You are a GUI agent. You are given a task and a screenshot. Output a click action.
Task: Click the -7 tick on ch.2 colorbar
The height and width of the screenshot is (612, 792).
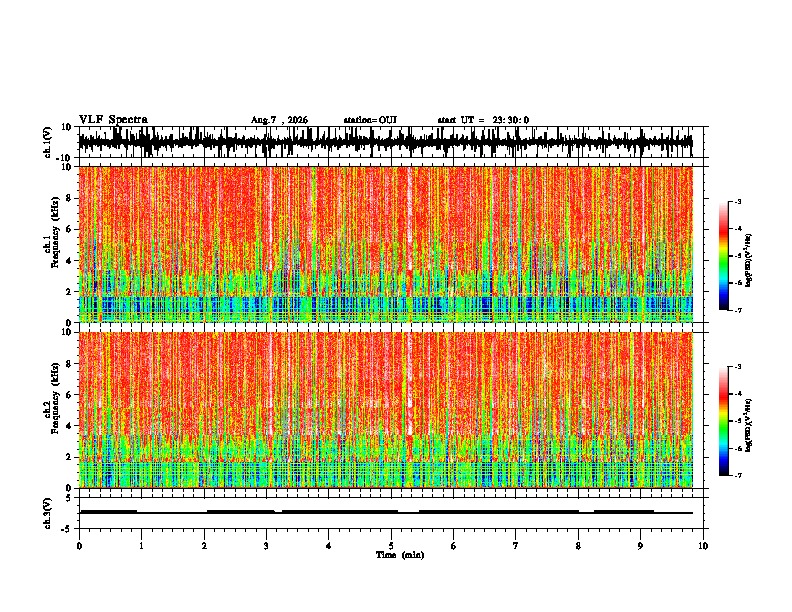[738, 475]
